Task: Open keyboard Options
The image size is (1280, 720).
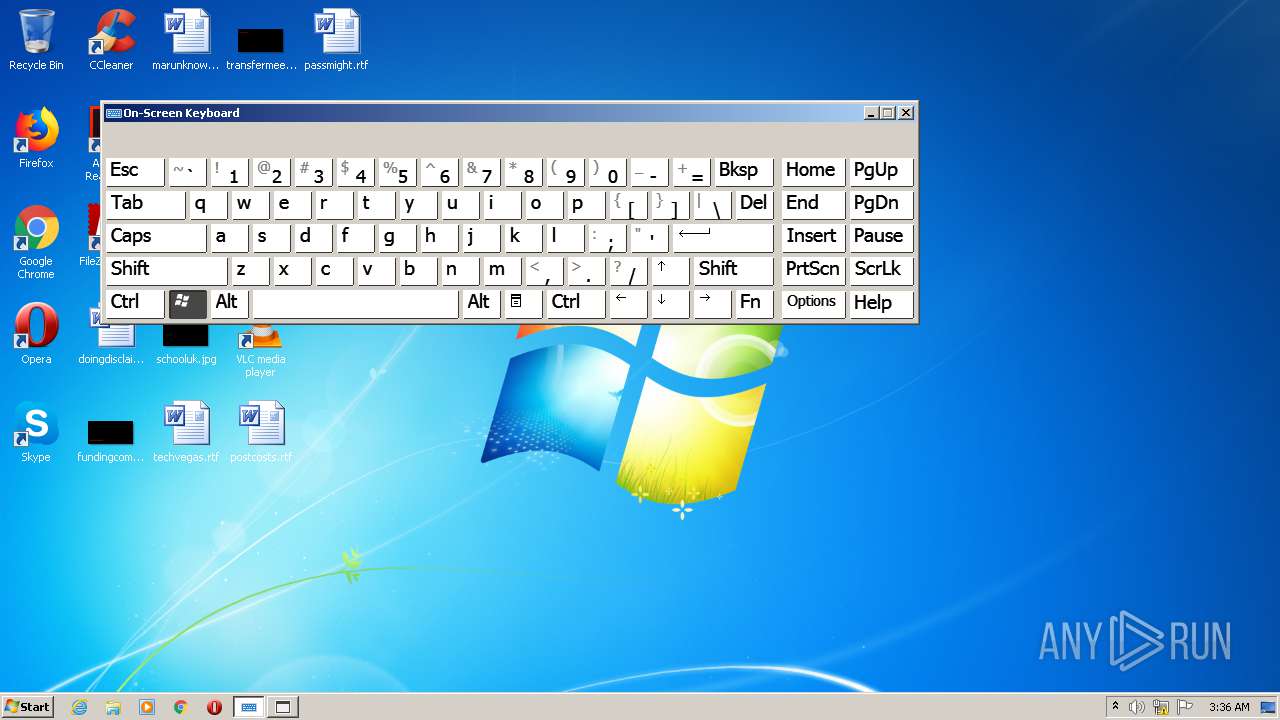Action: pos(813,303)
